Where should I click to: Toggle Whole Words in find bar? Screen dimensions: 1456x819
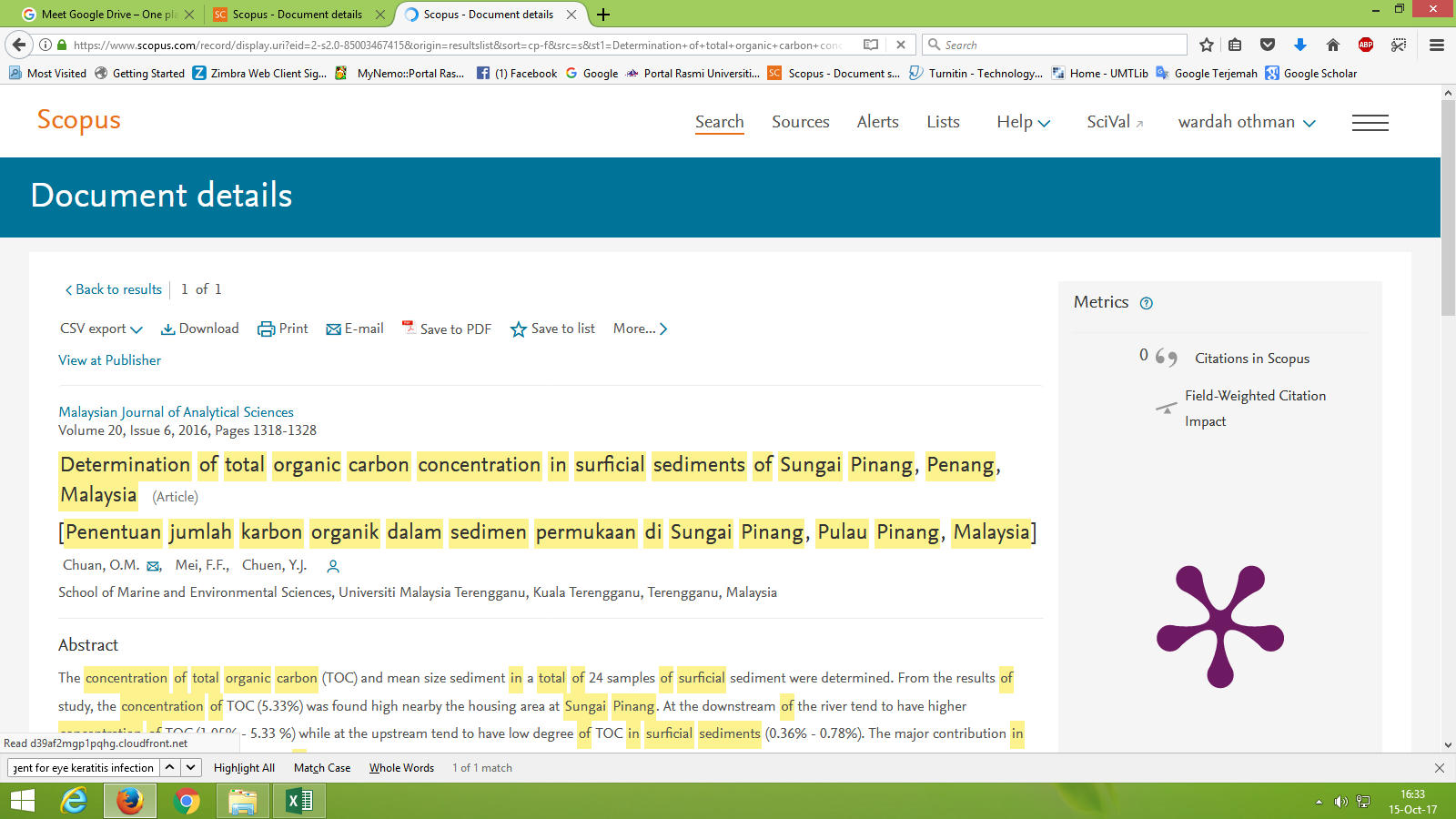click(x=401, y=768)
